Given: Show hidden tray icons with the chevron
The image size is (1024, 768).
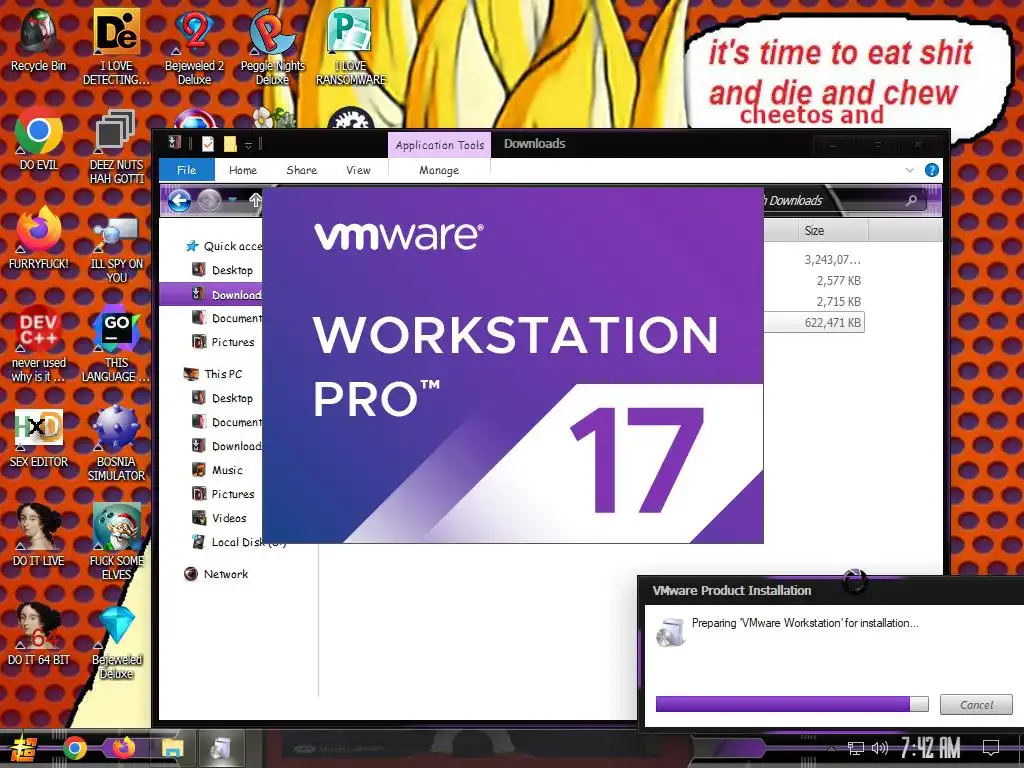Looking at the screenshot, I should coord(831,748).
